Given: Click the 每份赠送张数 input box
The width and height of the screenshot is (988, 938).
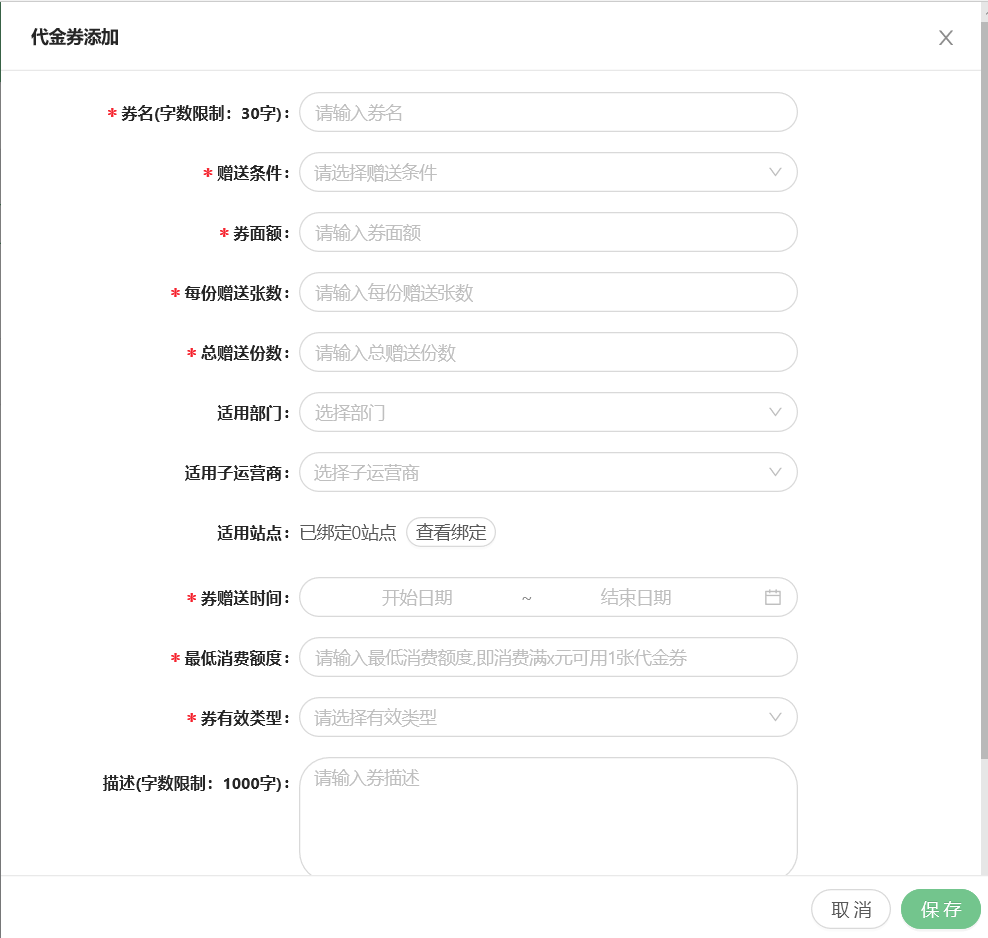Looking at the screenshot, I should (x=547, y=292).
